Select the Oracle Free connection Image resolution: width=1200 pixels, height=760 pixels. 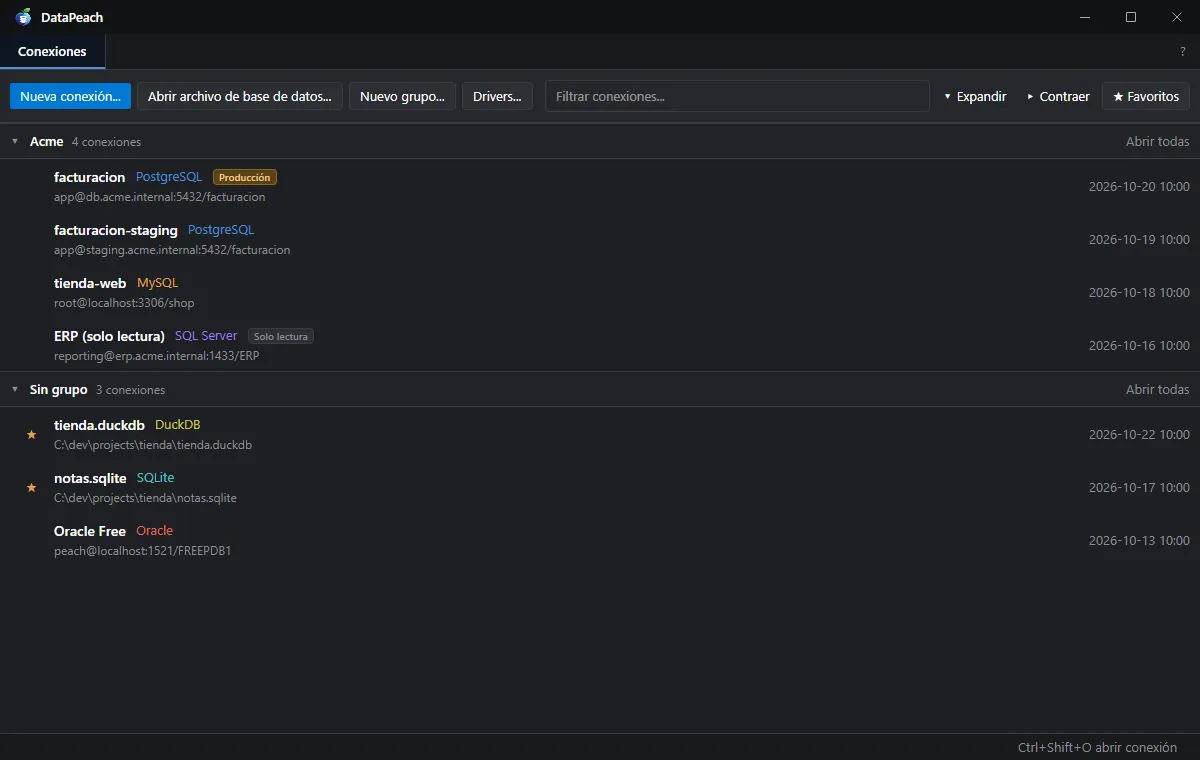point(90,531)
